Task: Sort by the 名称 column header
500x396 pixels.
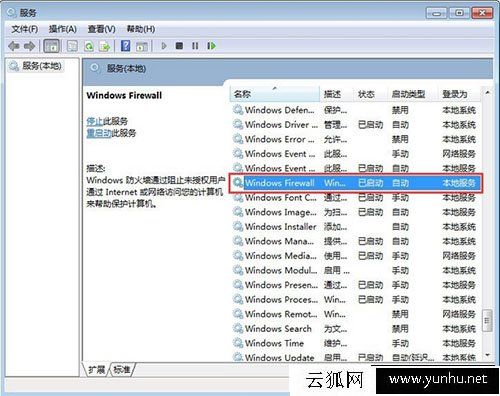Action: pos(275,94)
